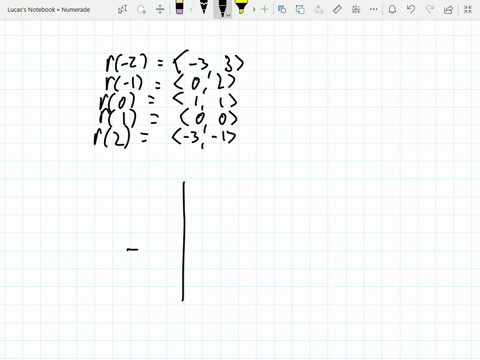Click the Ink to Text button
480x360 pixels.
point(319,9)
